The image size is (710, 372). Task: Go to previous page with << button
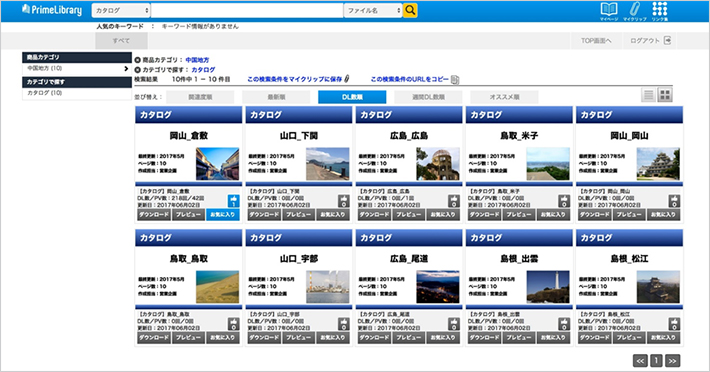[640, 361]
